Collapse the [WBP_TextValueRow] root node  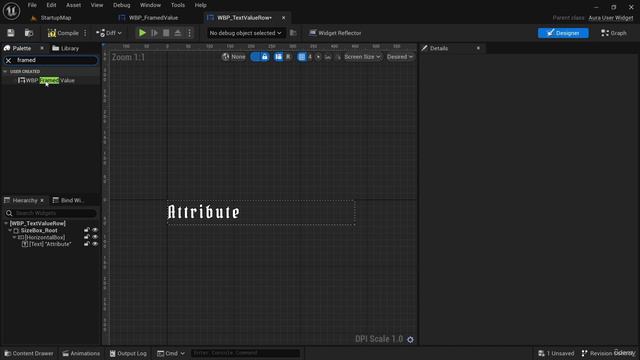[6, 224]
